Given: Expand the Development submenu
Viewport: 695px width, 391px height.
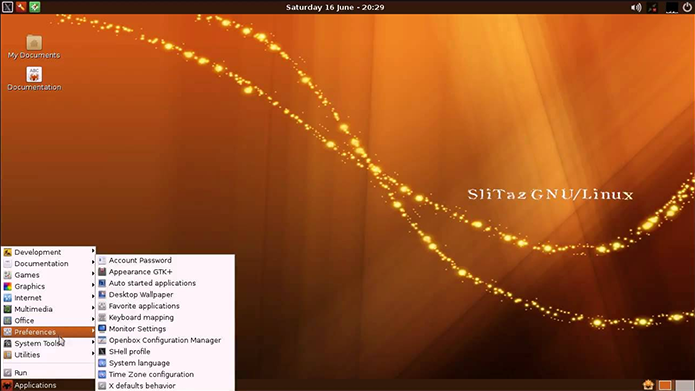Looking at the screenshot, I should 49,252.
